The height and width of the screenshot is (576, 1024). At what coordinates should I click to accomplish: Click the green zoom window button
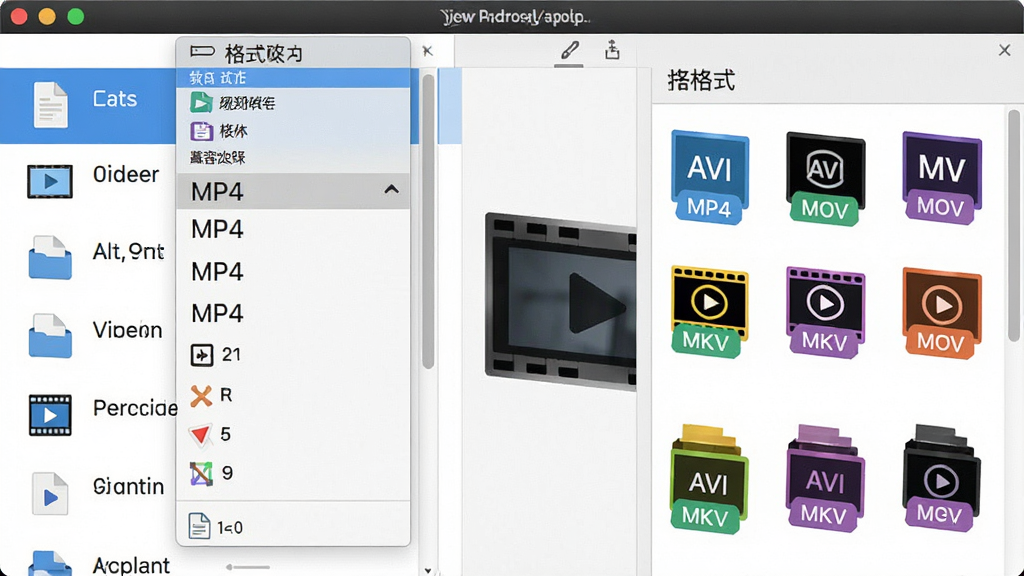click(x=76, y=16)
